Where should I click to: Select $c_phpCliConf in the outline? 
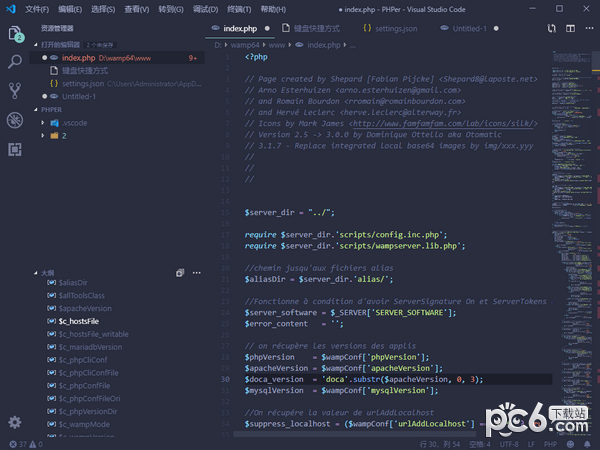(83, 360)
